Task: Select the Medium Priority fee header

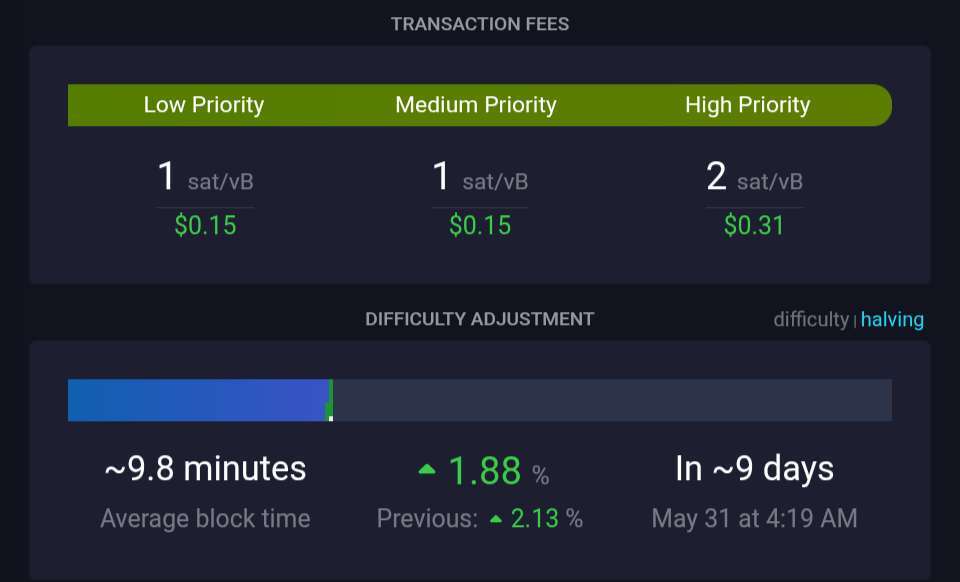Action: [476, 105]
